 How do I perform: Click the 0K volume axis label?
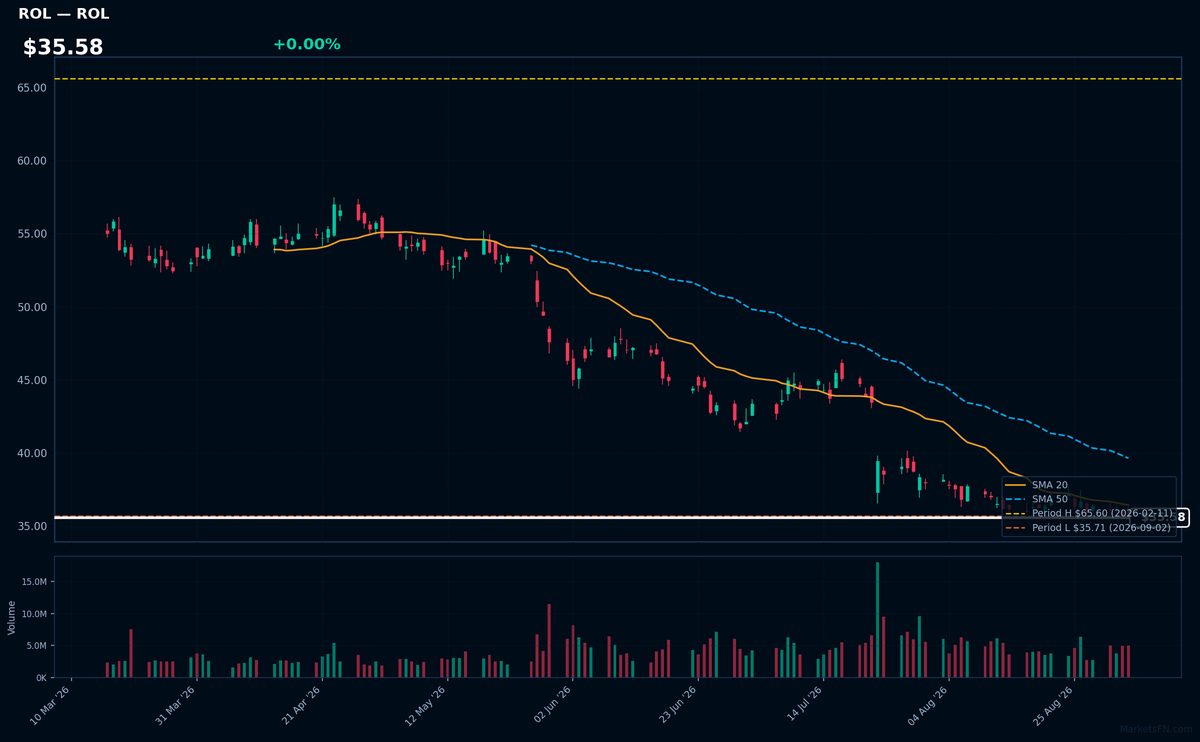pos(41,678)
